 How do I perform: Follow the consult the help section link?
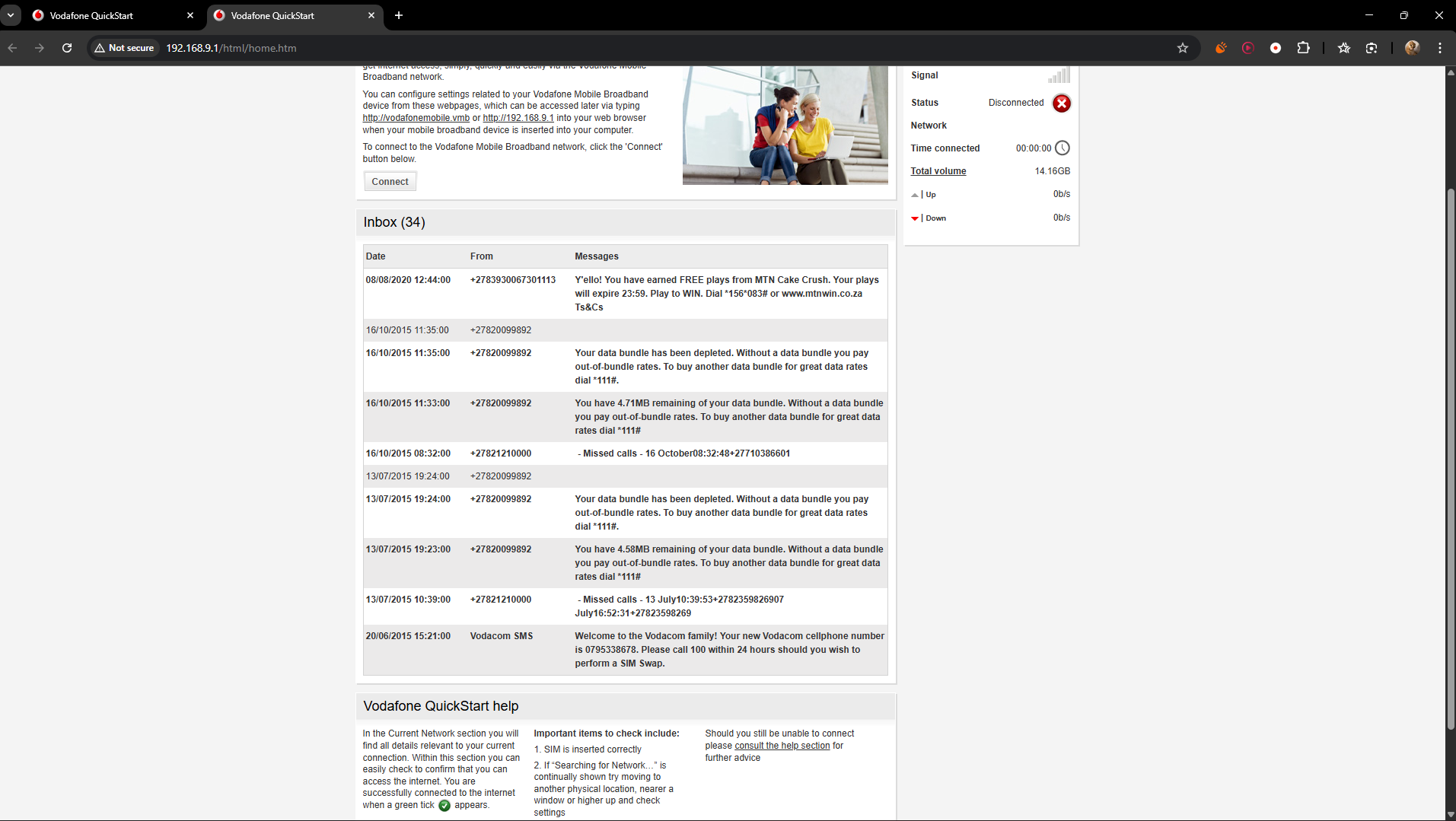(x=782, y=746)
